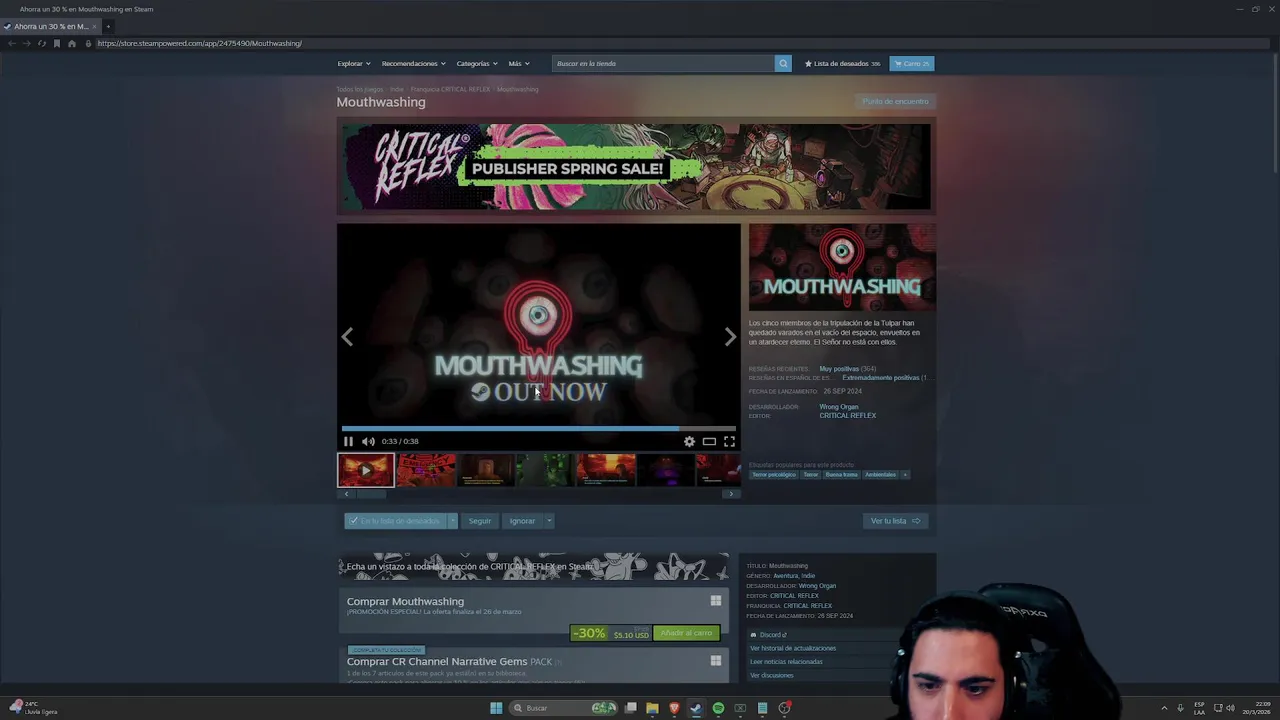
Task: Click the browser back arrow
Action: point(11,44)
